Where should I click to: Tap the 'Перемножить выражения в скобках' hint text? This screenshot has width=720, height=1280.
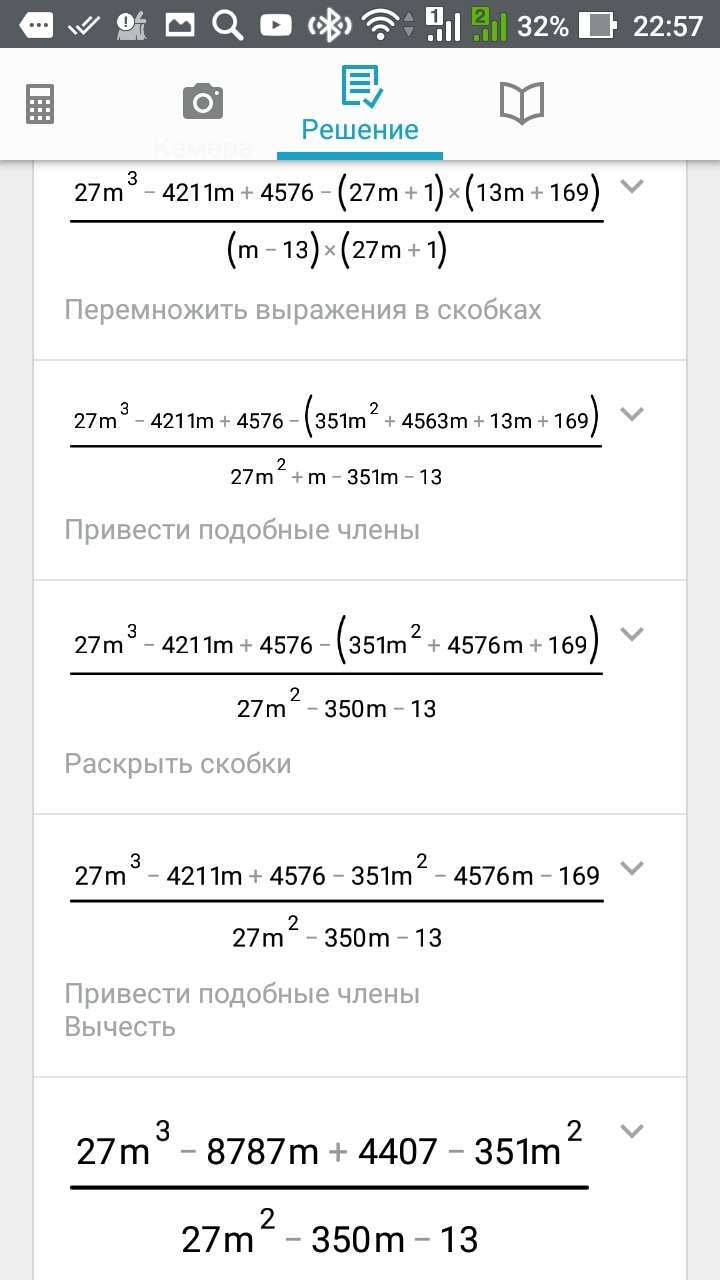point(303,310)
